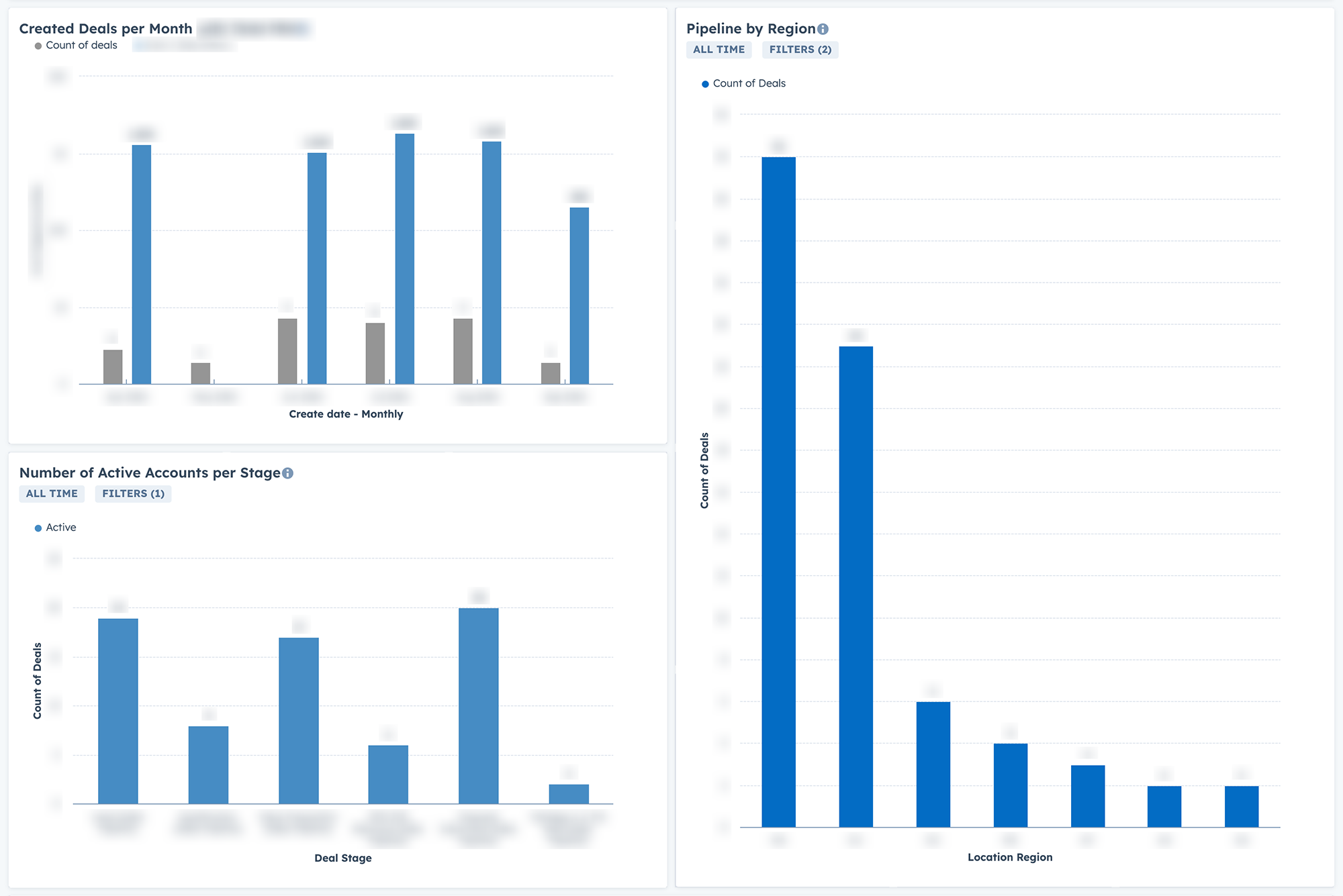Open FILTERS (1) on the Active Accounts report

pyautogui.click(x=132, y=493)
